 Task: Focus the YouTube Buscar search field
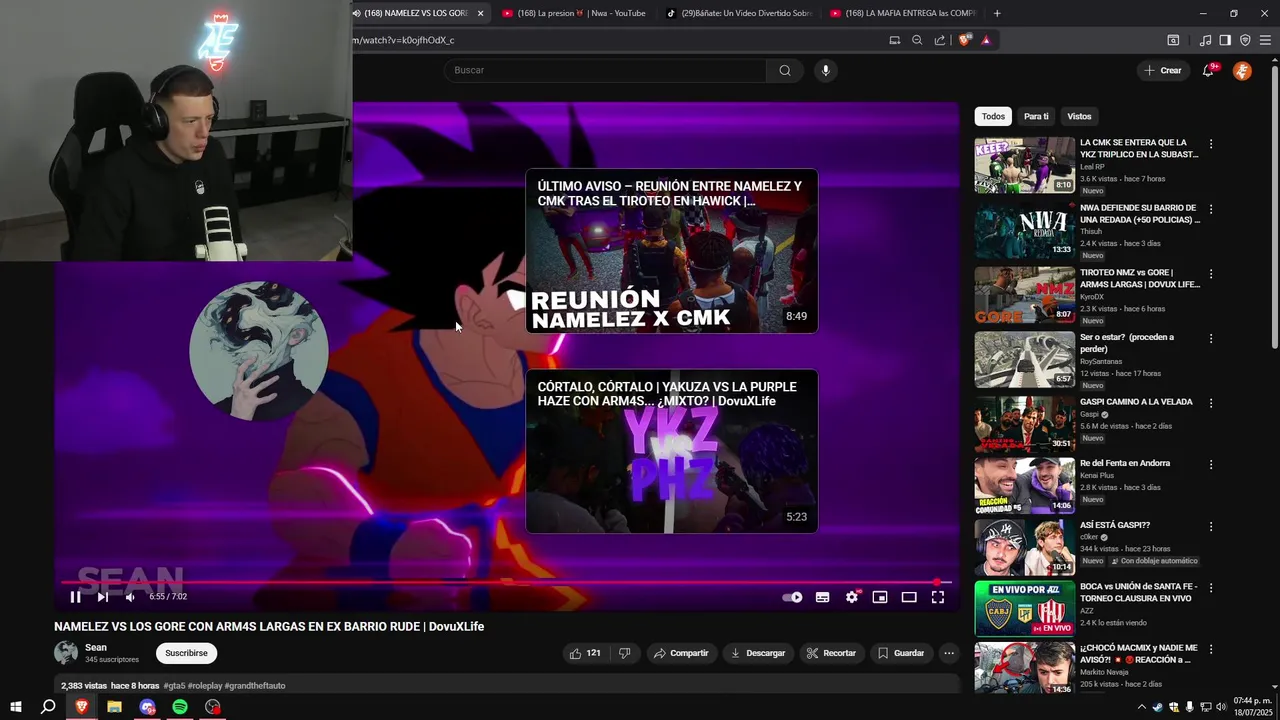click(x=605, y=70)
